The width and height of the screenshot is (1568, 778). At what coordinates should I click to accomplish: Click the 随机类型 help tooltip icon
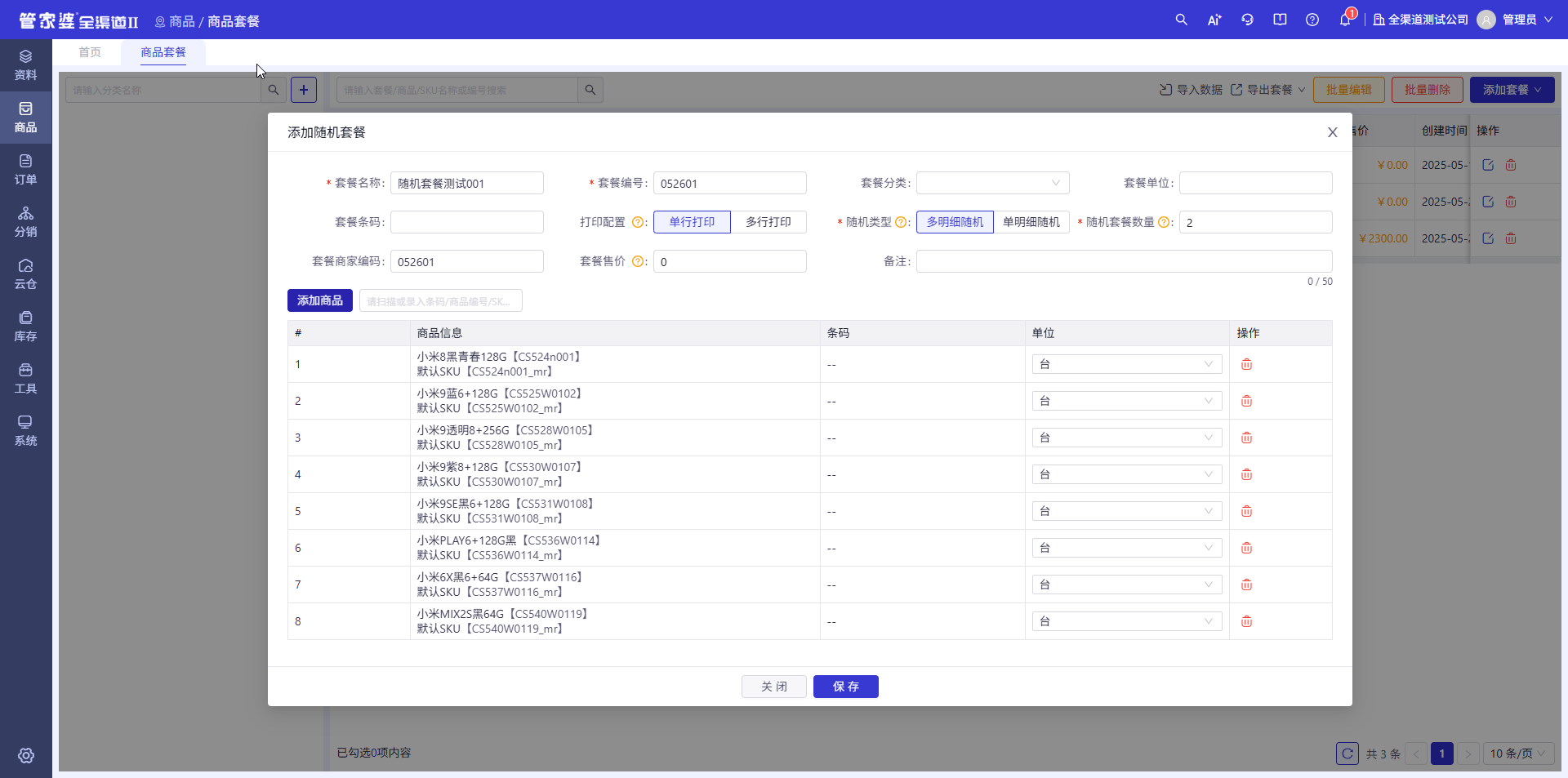click(901, 222)
